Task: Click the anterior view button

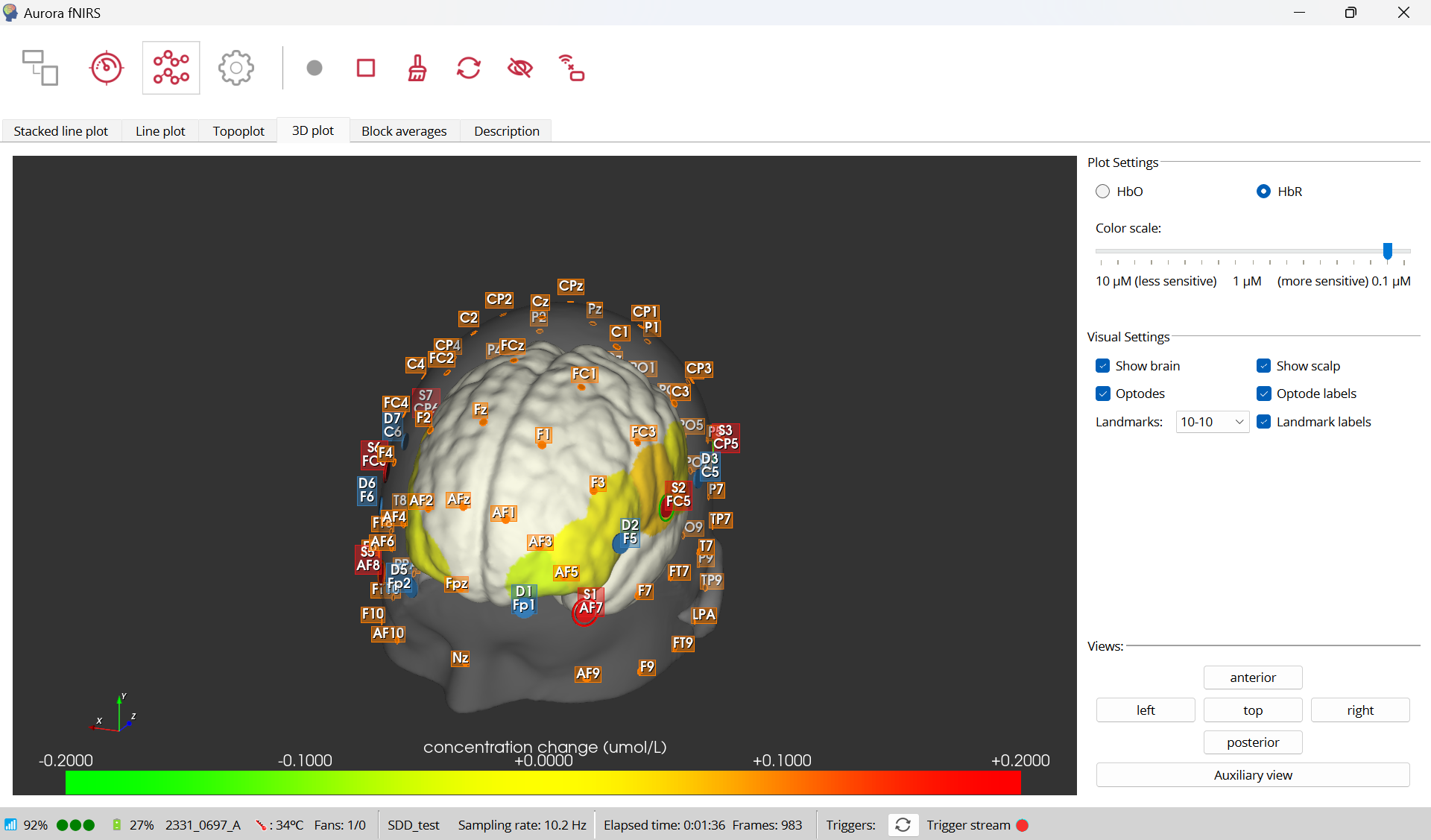Action: click(x=1253, y=678)
